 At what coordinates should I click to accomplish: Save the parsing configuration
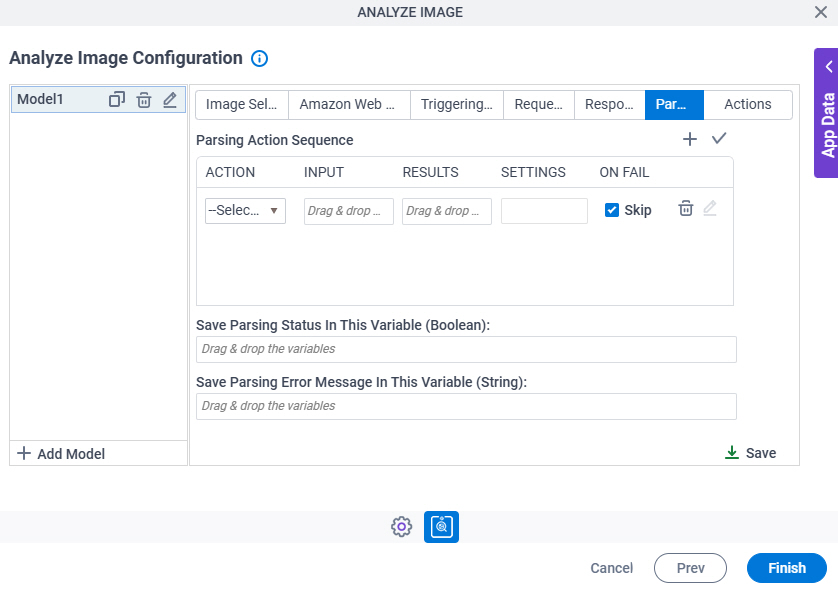pyautogui.click(x=750, y=453)
